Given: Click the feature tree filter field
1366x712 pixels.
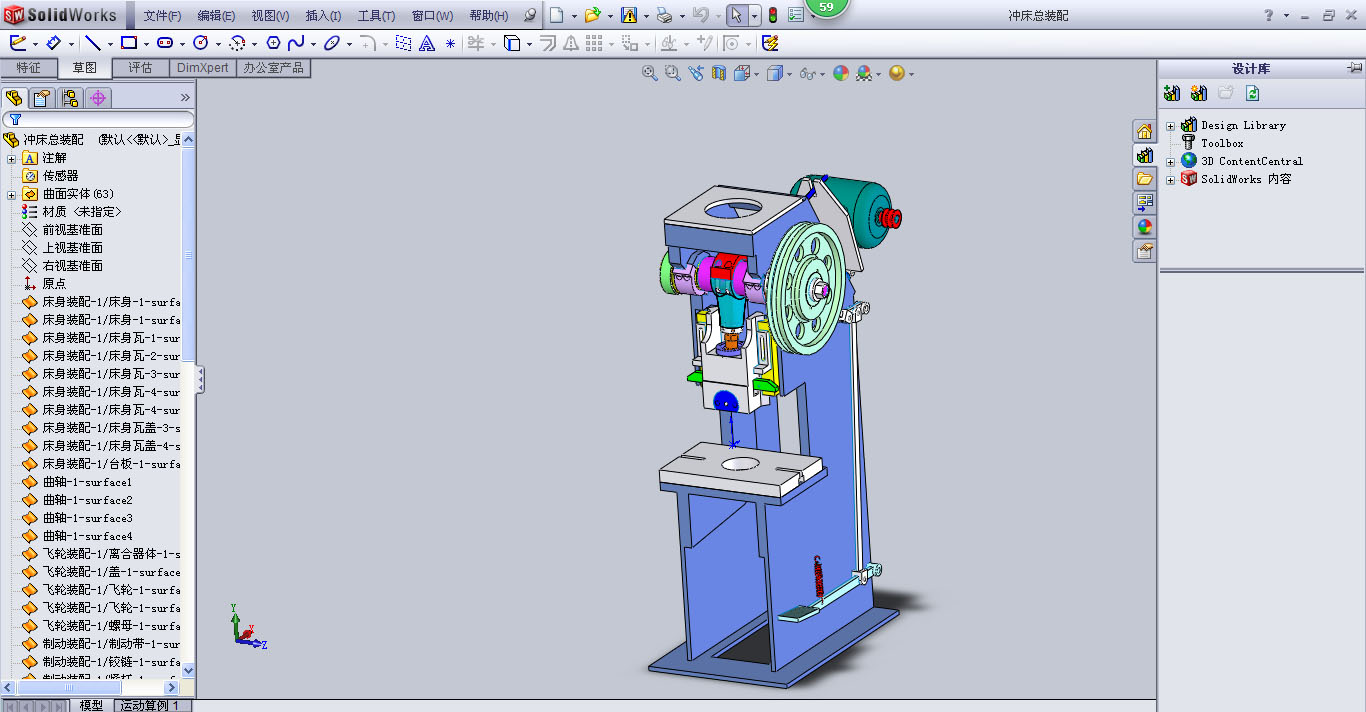Looking at the screenshot, I should (100, 119).
